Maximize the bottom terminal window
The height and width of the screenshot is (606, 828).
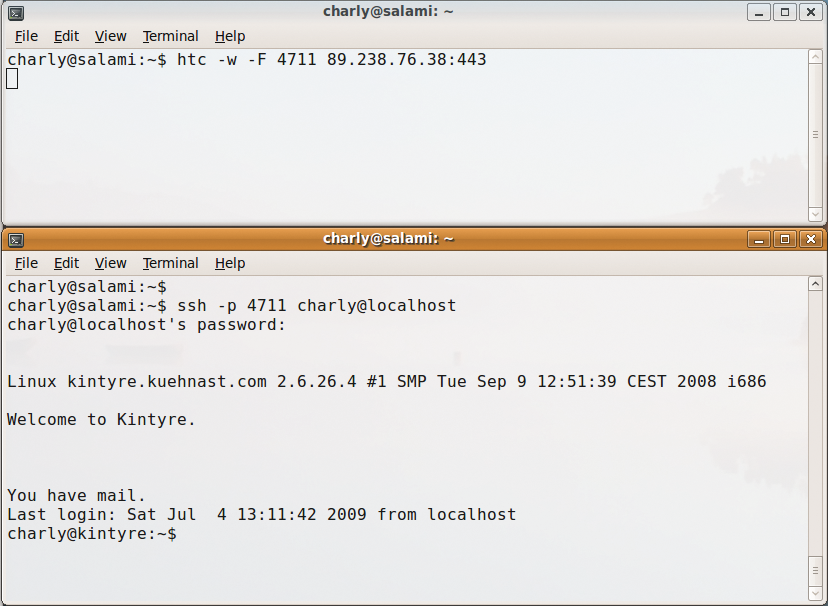(x=785, y=240)
